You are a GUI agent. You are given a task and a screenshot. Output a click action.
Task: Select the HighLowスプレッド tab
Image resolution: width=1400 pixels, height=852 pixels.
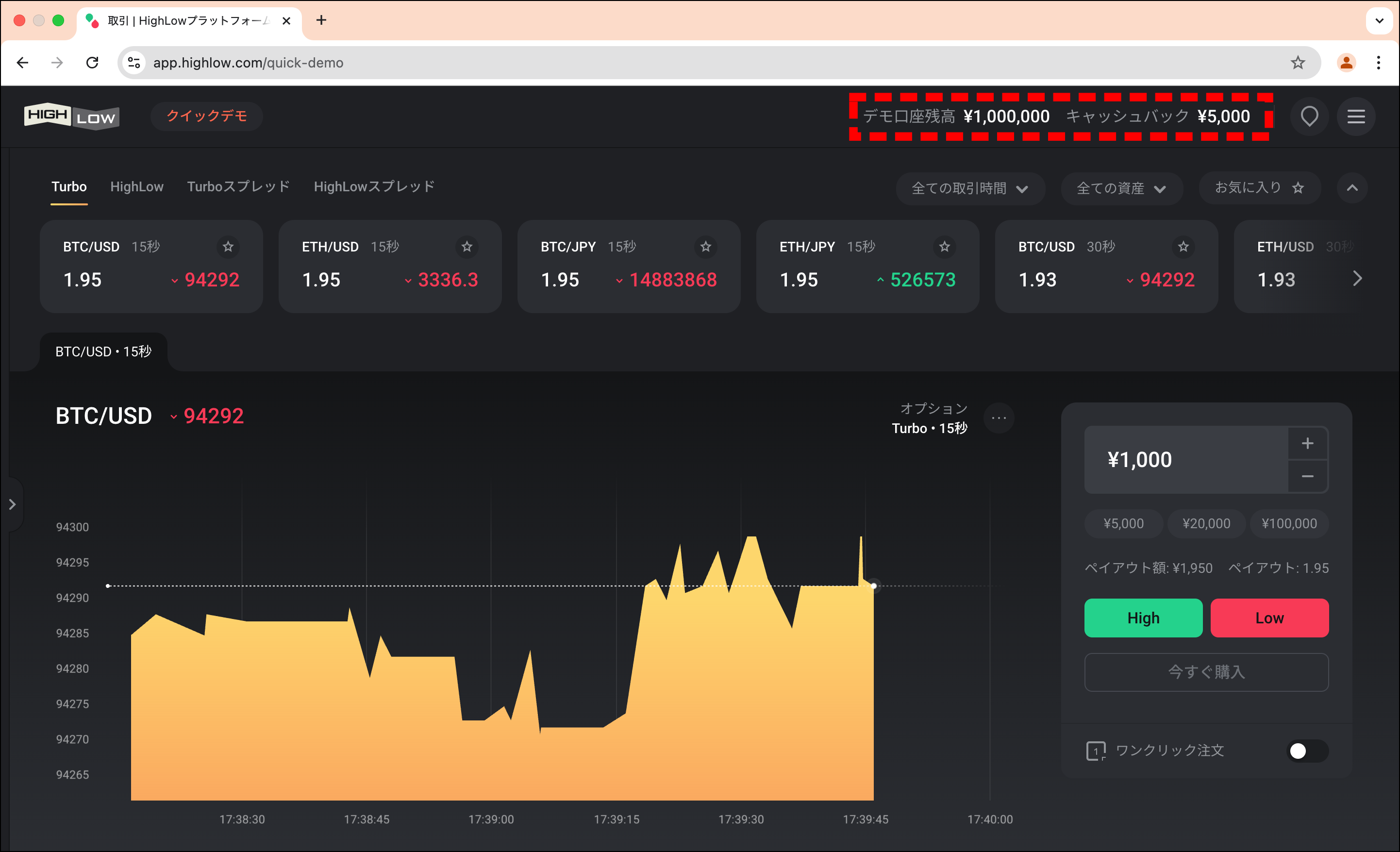tap(375, 186)
